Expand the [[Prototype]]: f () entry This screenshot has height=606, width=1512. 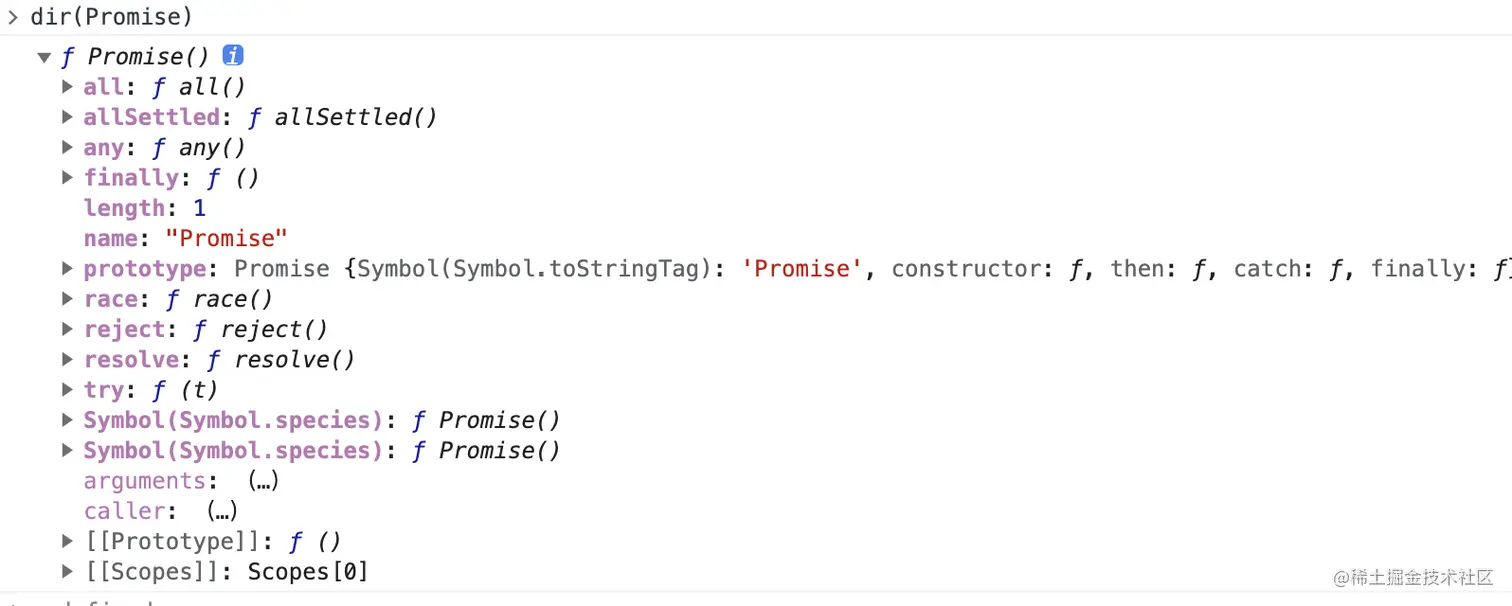point(67,541)
